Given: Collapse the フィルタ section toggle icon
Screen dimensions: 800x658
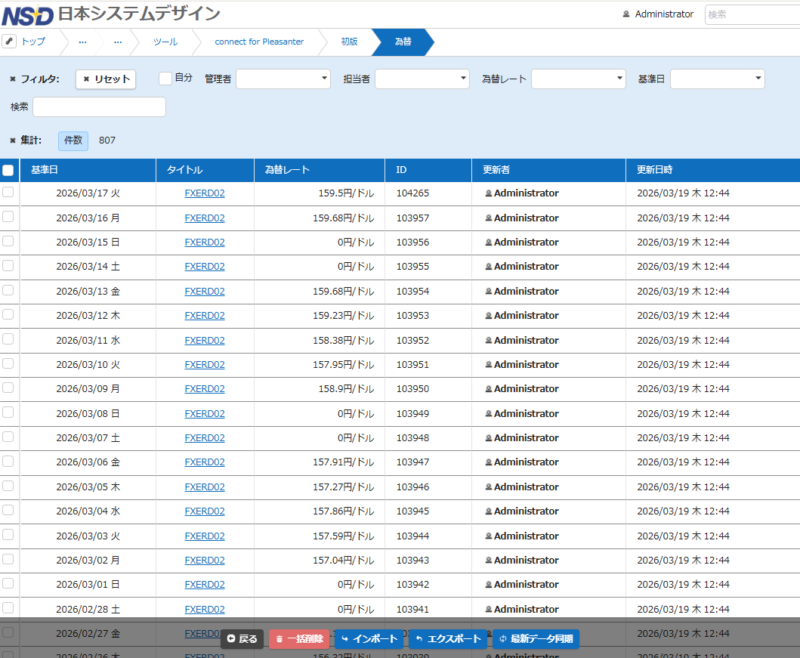Looking at the screenshot, I should [x=12, y=79].
